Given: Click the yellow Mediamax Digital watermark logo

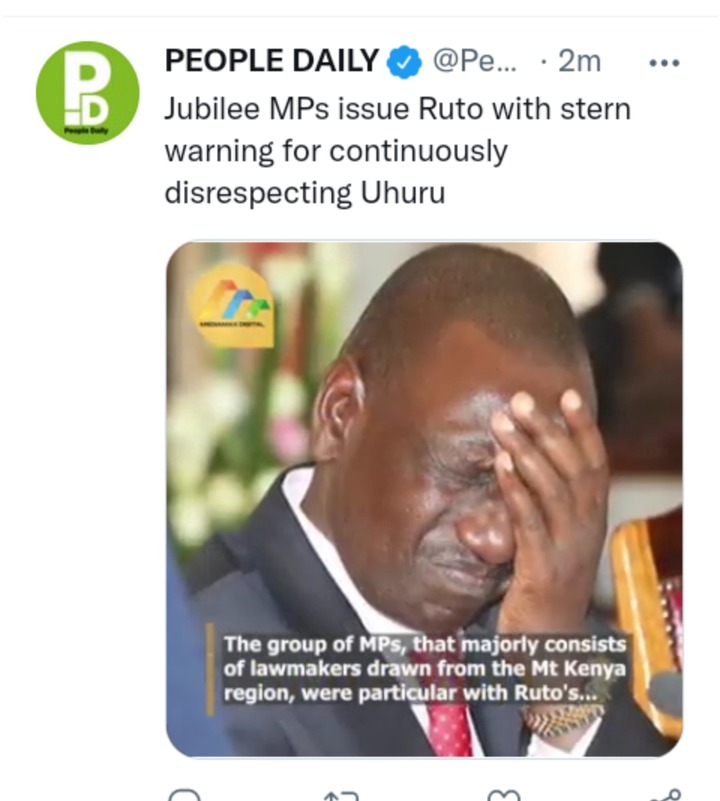Looking at the screenshot, I should (231, 306).
